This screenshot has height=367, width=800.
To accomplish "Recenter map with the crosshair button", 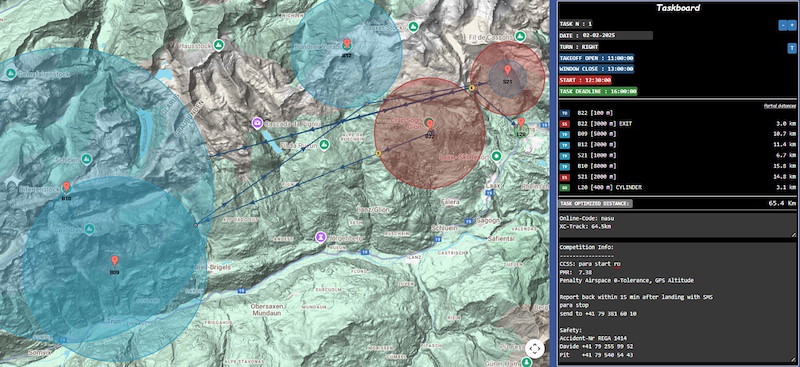I will click(535, 349).
